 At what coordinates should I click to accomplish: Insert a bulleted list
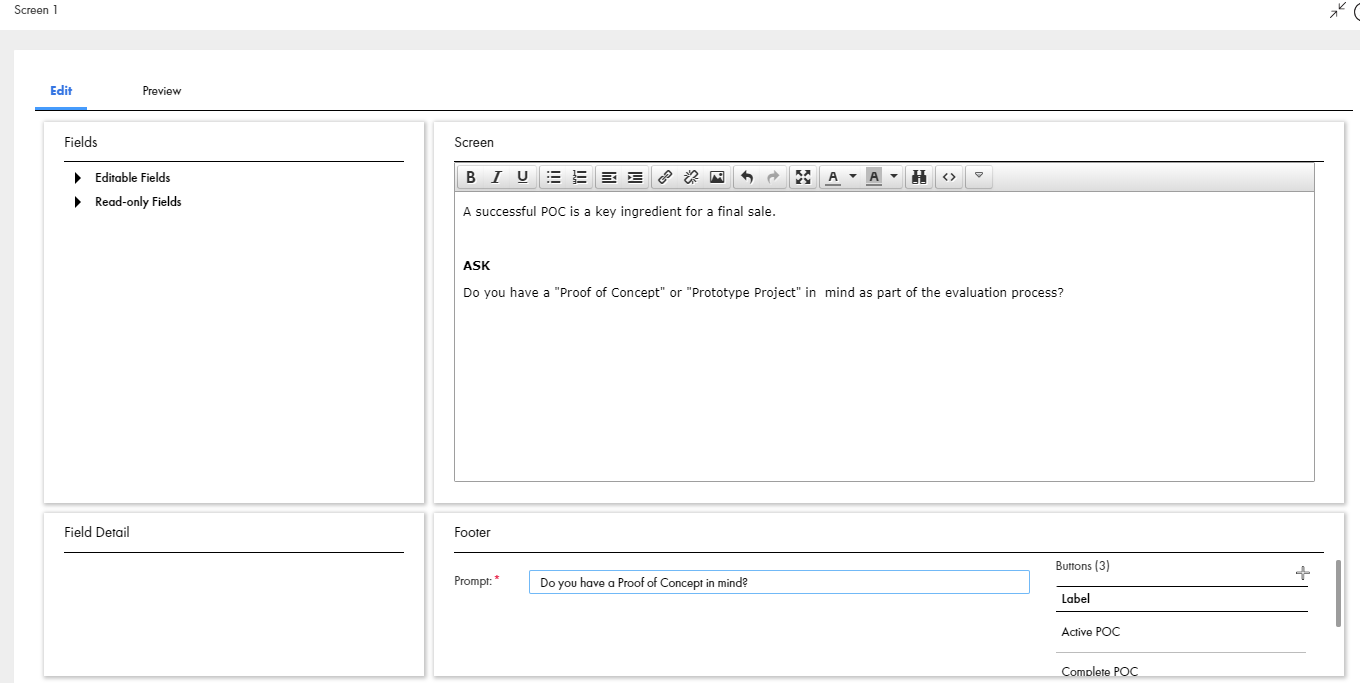553,177
